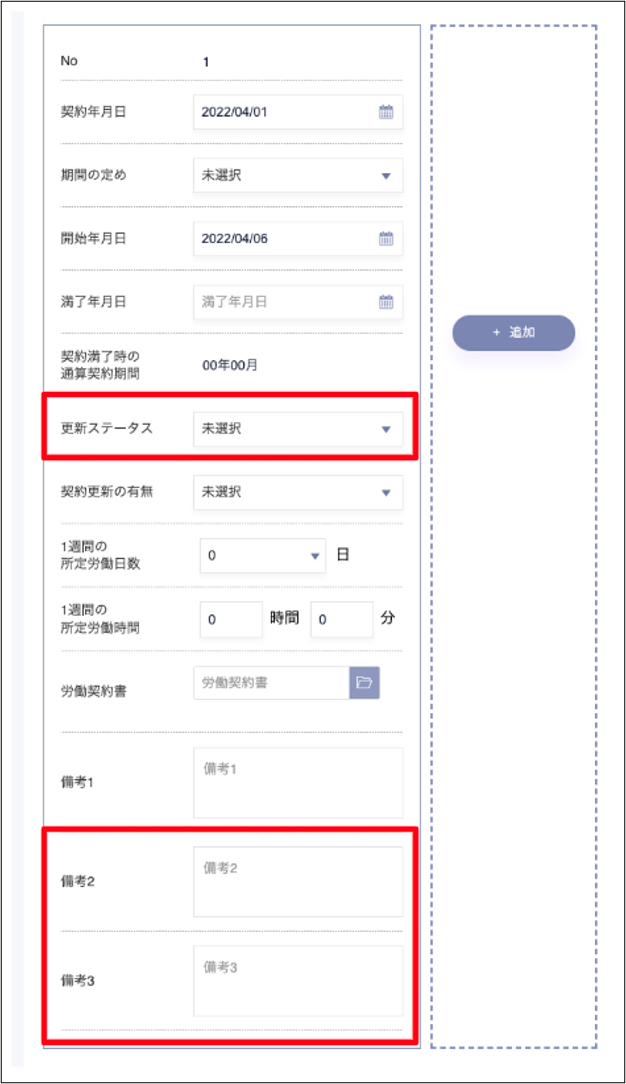Expand the 期間の定め dropdown
The image size is (626, 1084).
point(298,175)
